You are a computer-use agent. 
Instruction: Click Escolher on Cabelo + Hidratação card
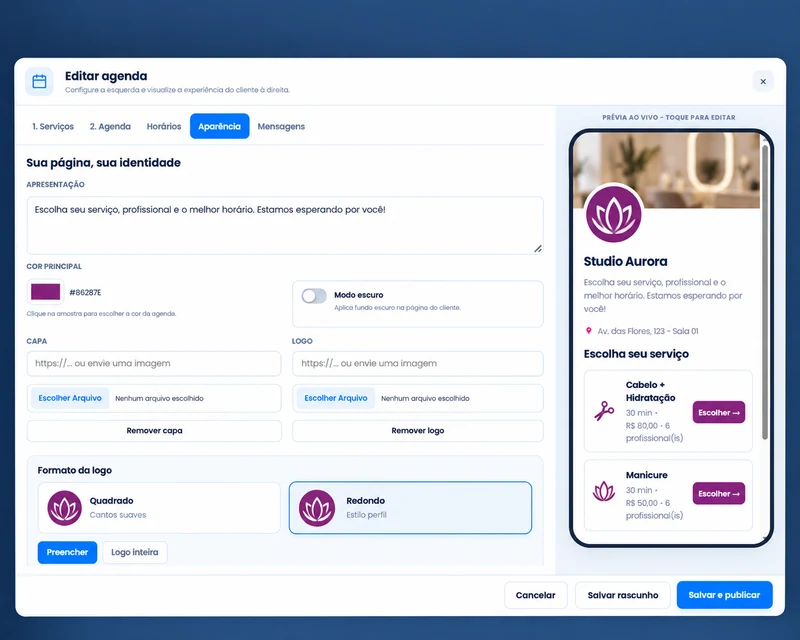(719, 412)
